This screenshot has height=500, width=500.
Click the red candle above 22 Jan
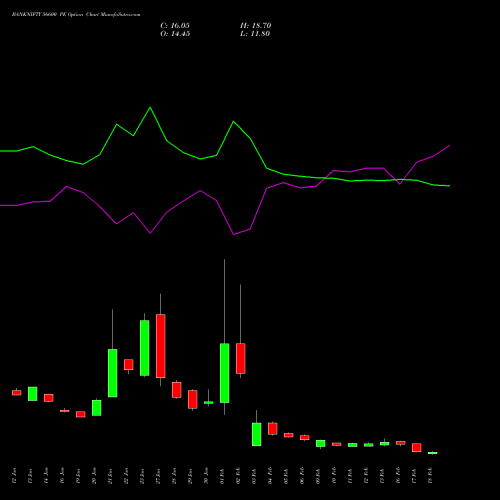point(129,364)
